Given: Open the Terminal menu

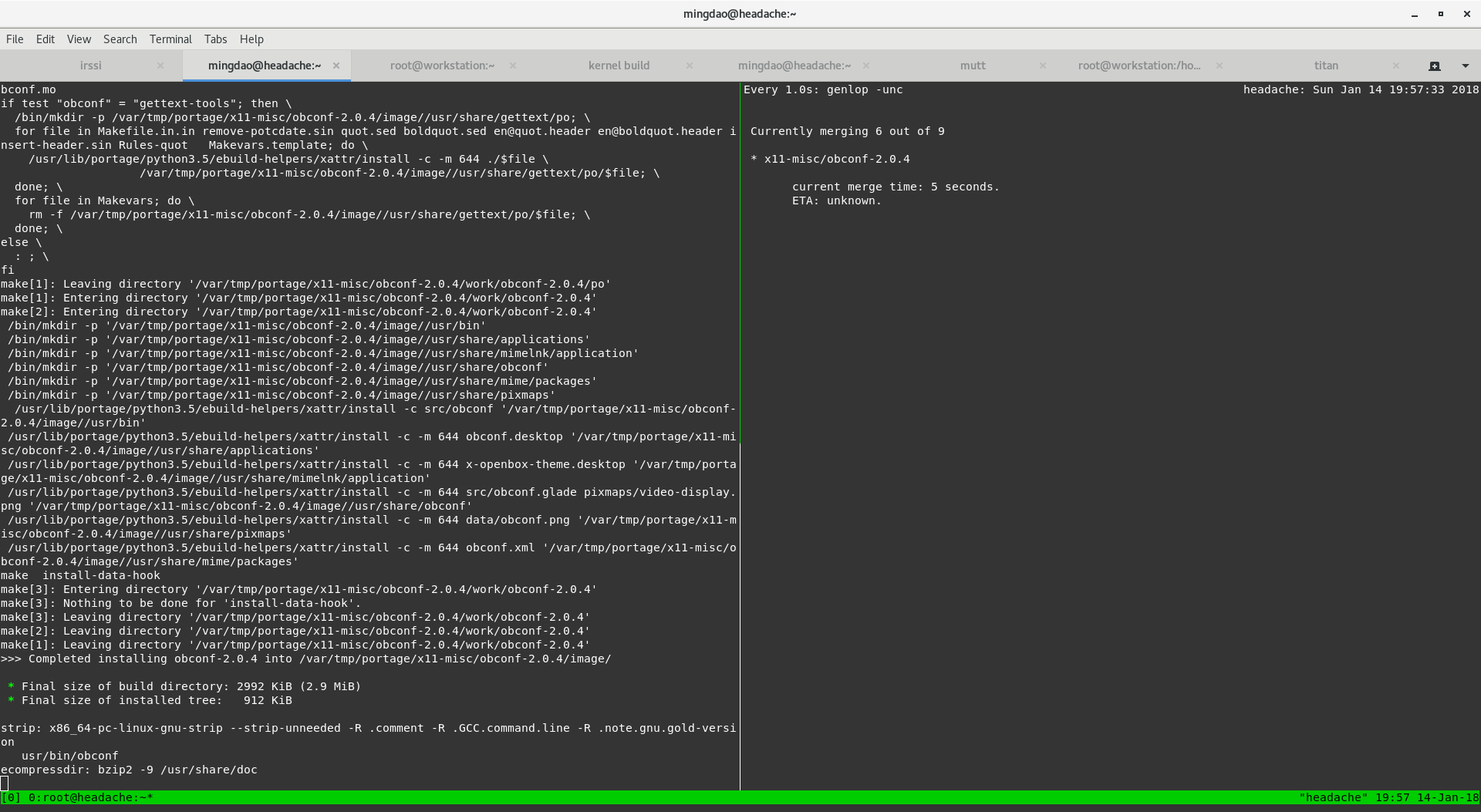Looking at the screenshot, I should (x=170, y=39).
